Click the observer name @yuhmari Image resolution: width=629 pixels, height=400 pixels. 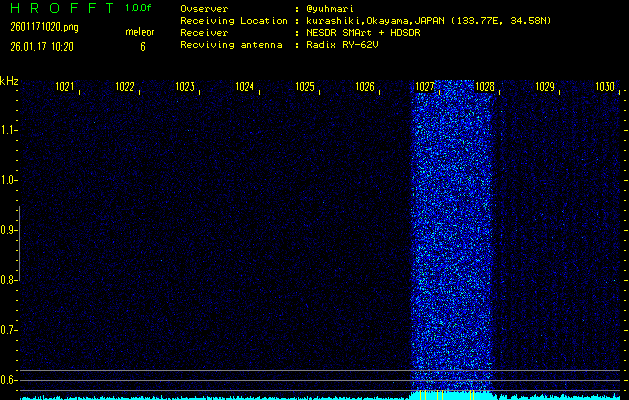[330, 9]
